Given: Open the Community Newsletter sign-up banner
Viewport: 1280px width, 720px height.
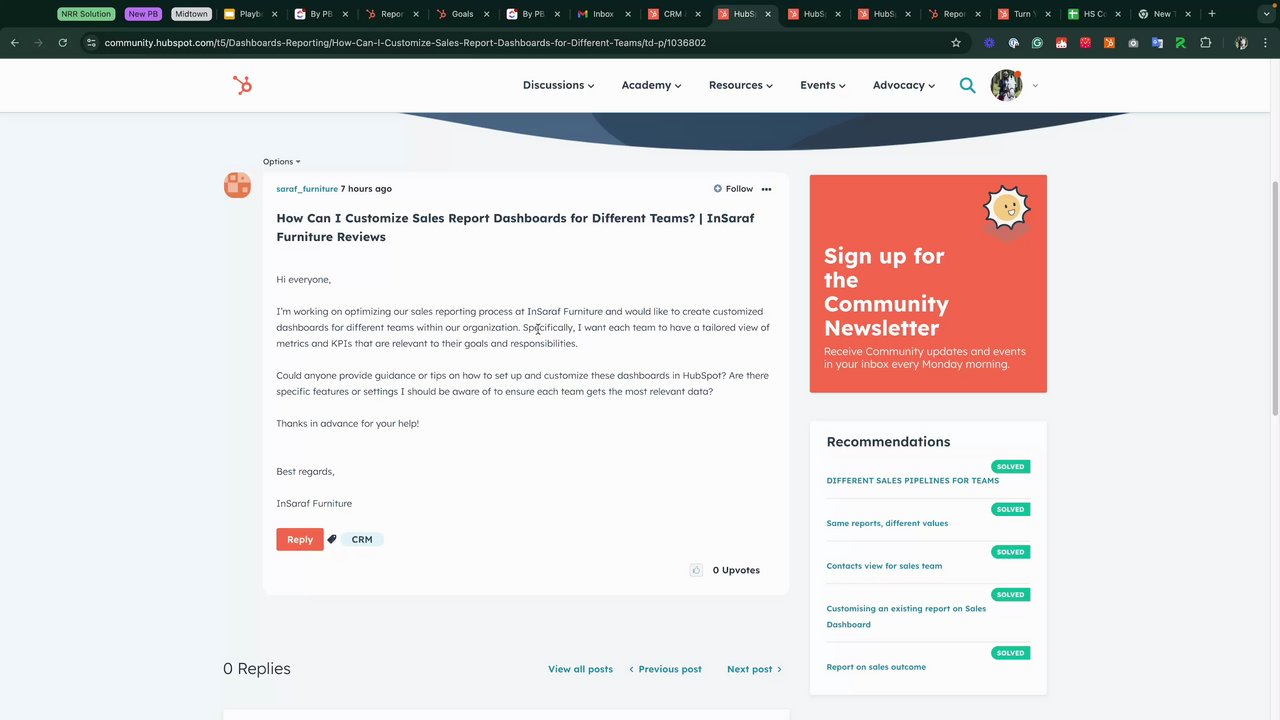Looking at the screenshot, I should pos(928,284).
